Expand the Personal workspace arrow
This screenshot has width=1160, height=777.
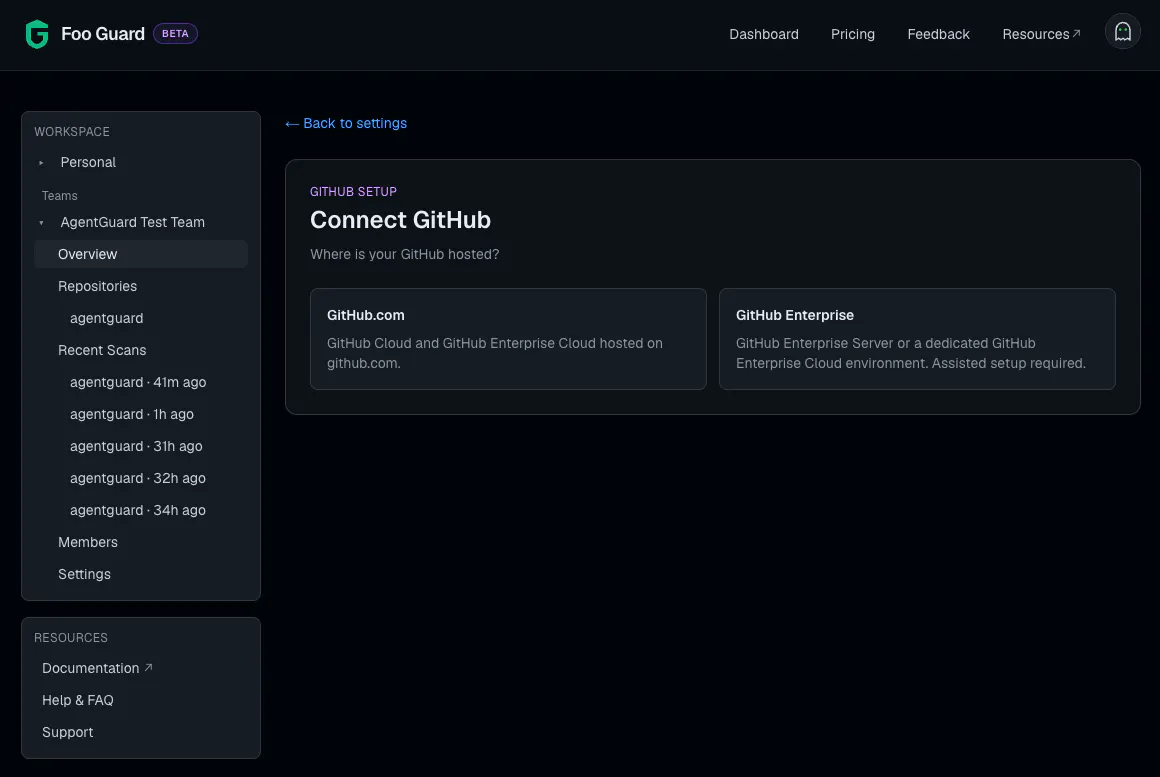click(x=41, y=162)
